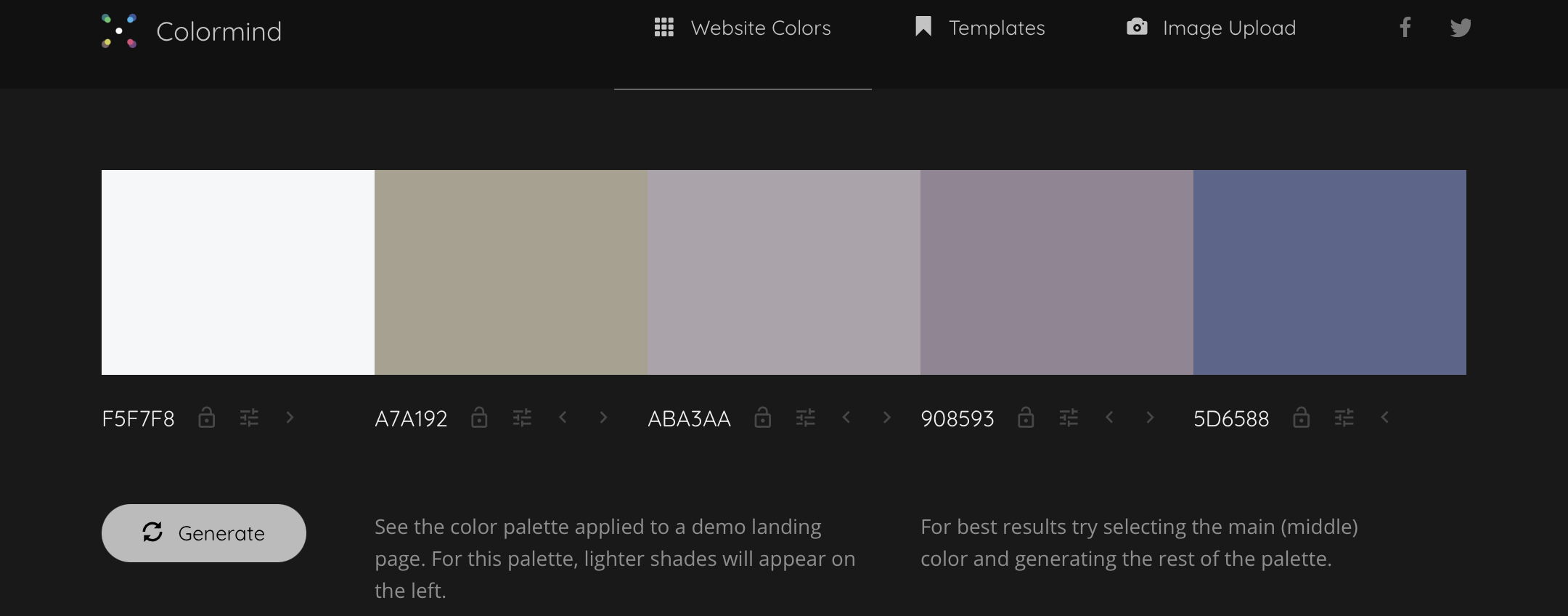Go to the Website Colors tab

743,28
